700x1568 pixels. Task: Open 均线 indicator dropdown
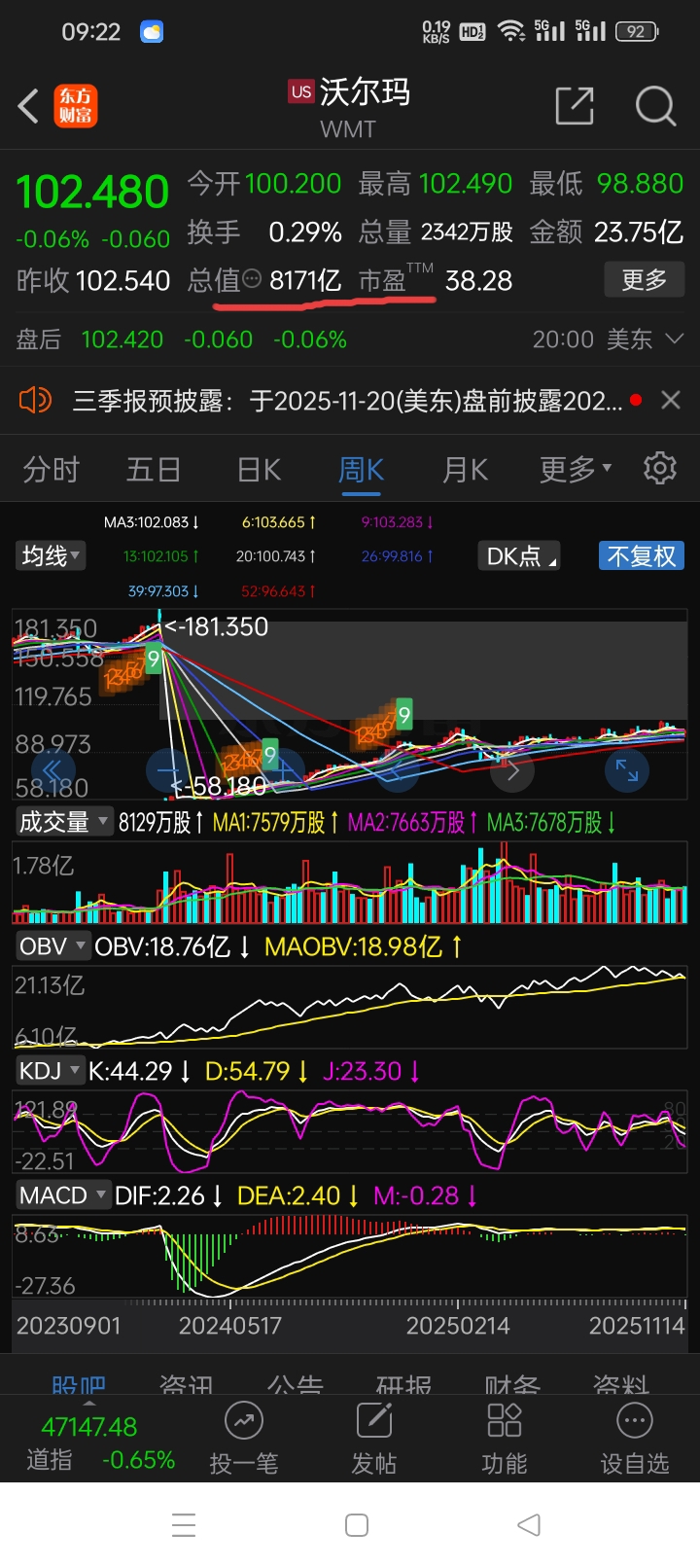coord(52,556)
